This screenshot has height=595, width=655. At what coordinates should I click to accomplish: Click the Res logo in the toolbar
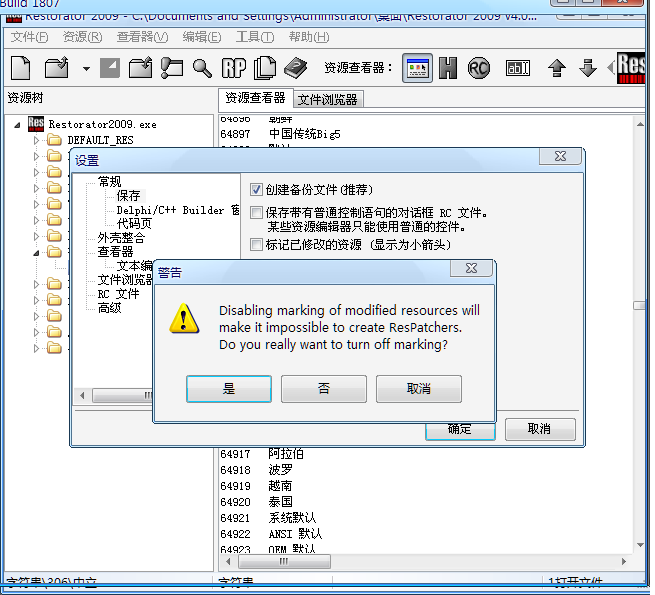coord(631,68)
